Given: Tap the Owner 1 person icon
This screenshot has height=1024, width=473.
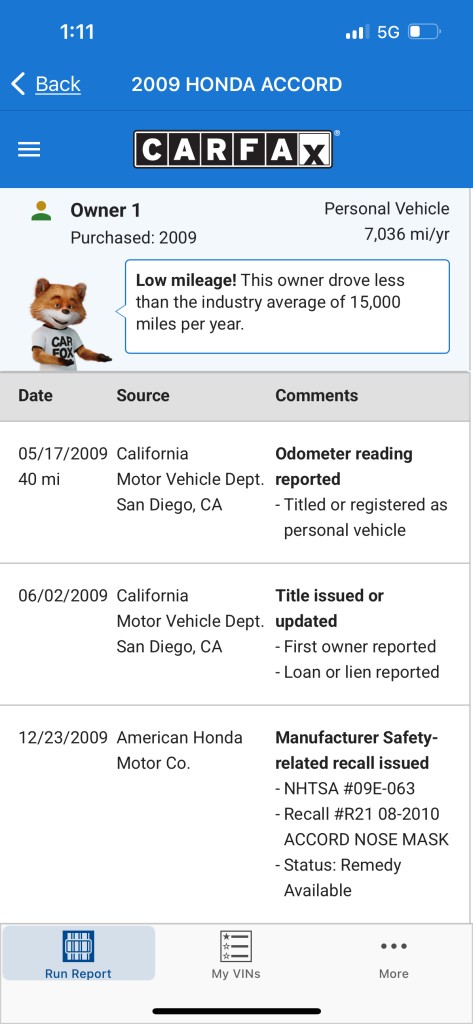Looking at the screenshot, I should tap(41, 210).
